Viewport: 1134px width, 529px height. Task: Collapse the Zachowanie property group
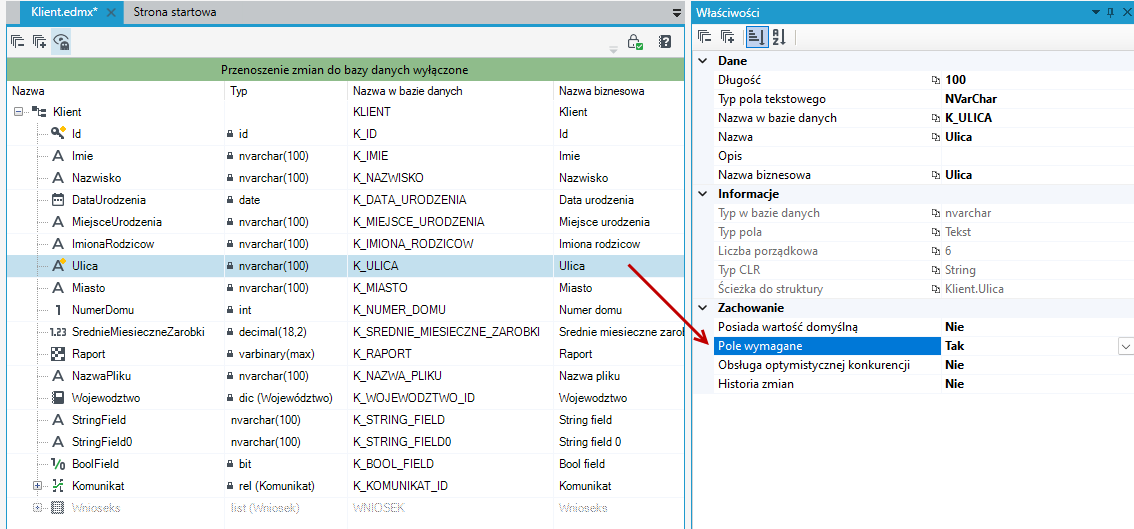(x=702, y=308)
